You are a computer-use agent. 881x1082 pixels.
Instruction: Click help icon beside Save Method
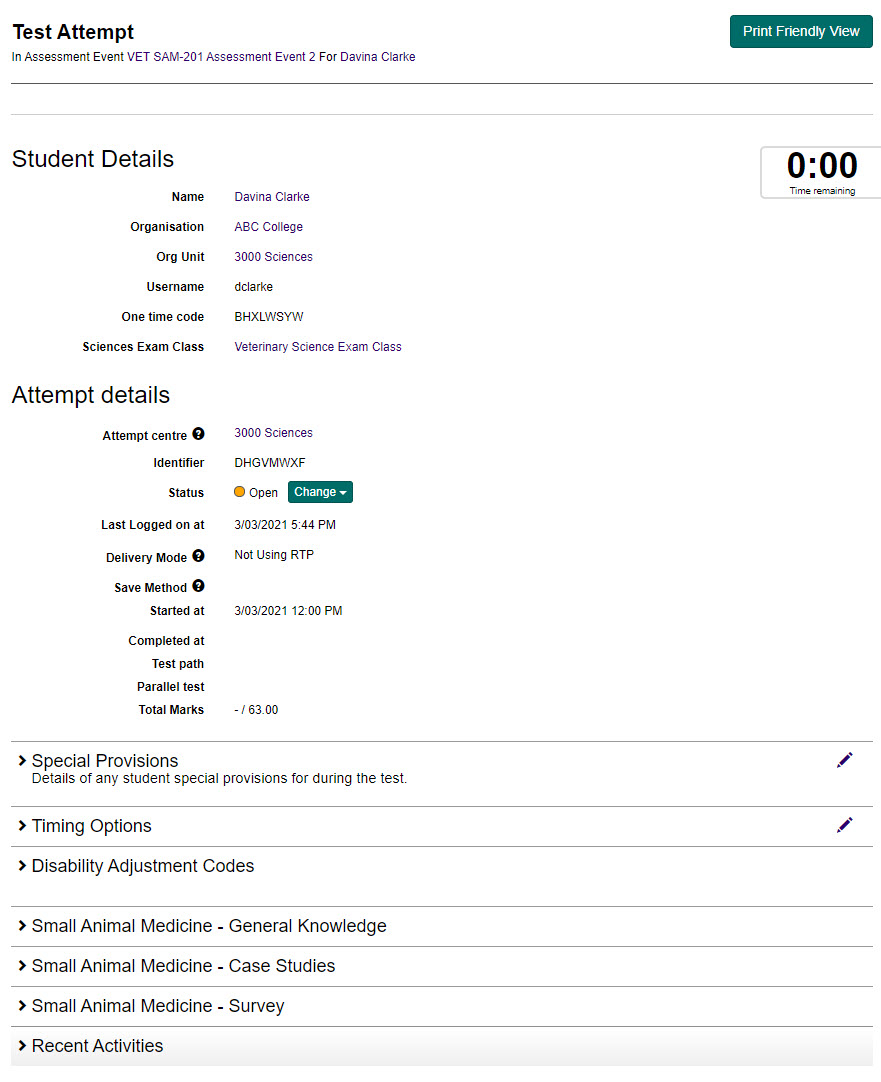tap(198, 586)
